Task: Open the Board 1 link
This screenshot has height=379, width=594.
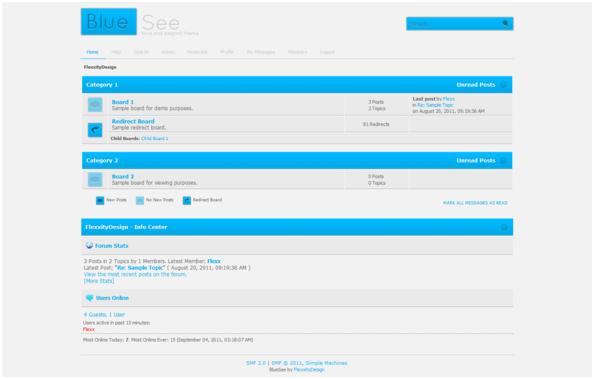Action: (123, 102)
